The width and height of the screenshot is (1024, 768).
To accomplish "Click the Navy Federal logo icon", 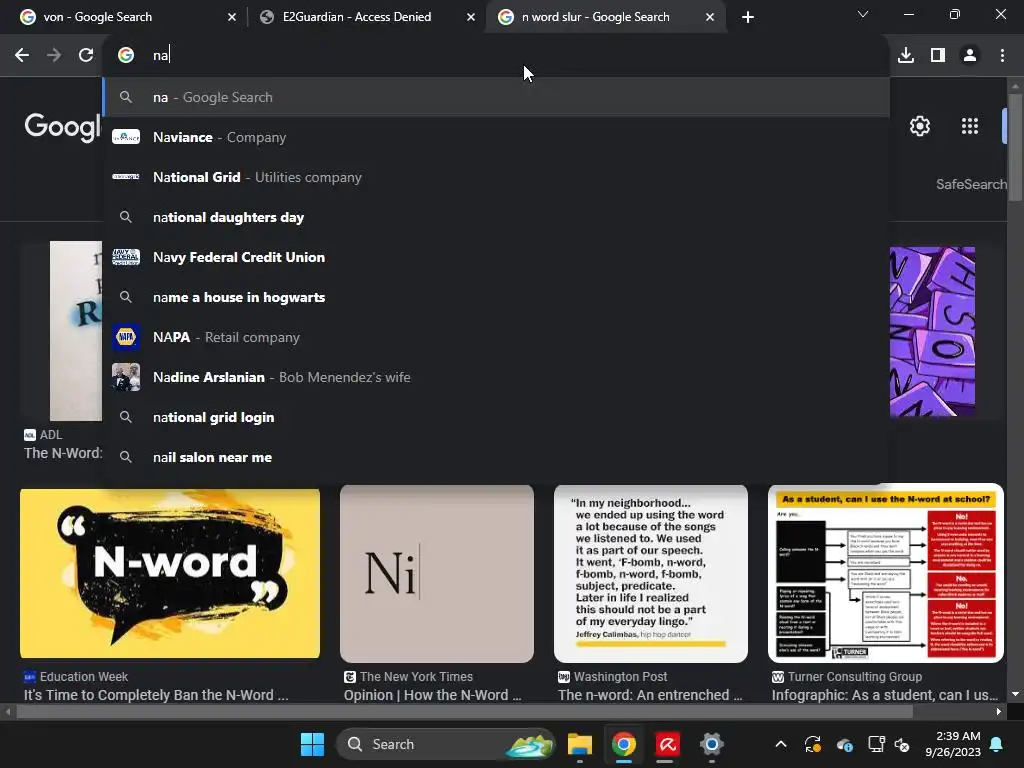I will coord(126,257).
